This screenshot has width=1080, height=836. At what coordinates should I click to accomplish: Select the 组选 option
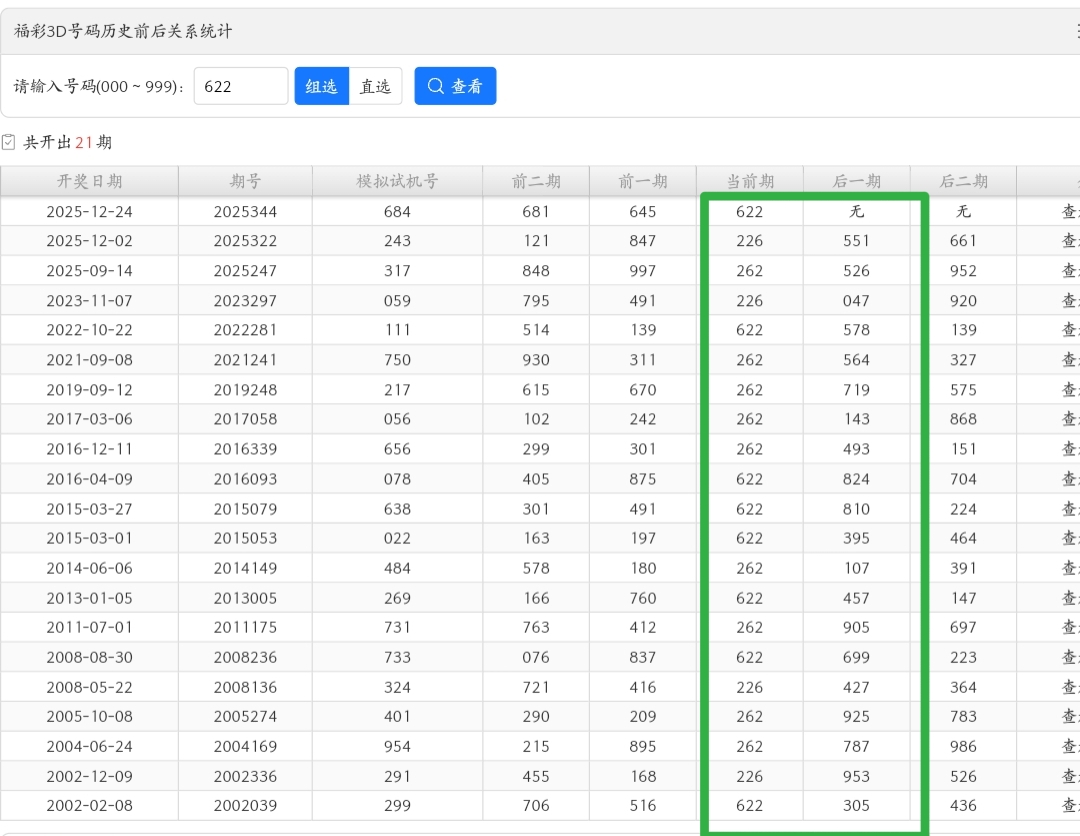[x=321, y=87]
